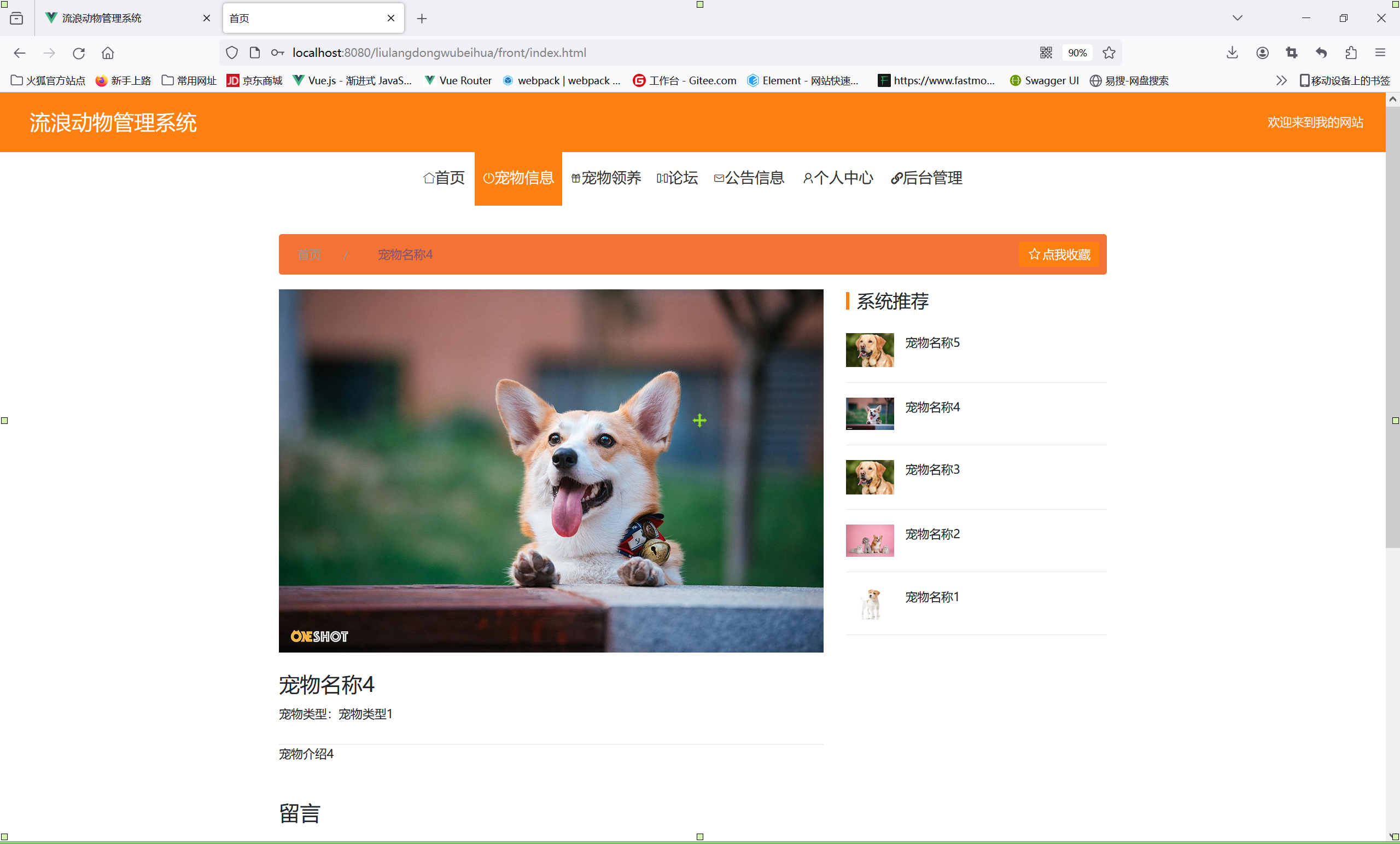This screenshot has height=844, width=1400.
Task: Open the 论坛 navigation menu item
Action: coord(676,178)
